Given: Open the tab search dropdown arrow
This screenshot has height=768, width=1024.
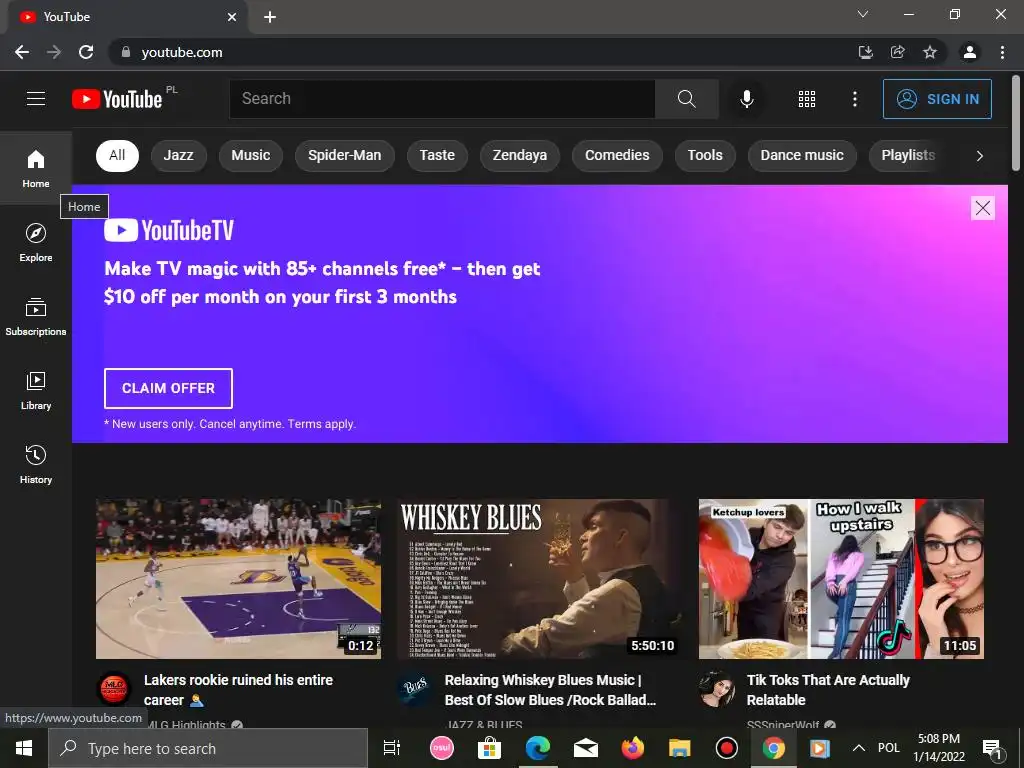Looking at the screenshot, I should [863, 14].
